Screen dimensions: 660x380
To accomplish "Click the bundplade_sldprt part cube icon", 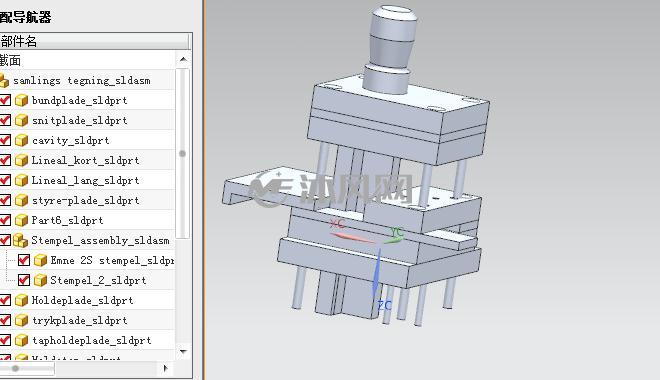I will pos(21,101).
